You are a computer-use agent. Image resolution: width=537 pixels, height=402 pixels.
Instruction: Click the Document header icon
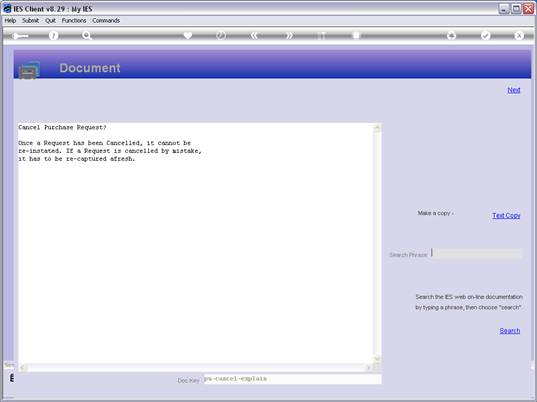coord(29,70)
